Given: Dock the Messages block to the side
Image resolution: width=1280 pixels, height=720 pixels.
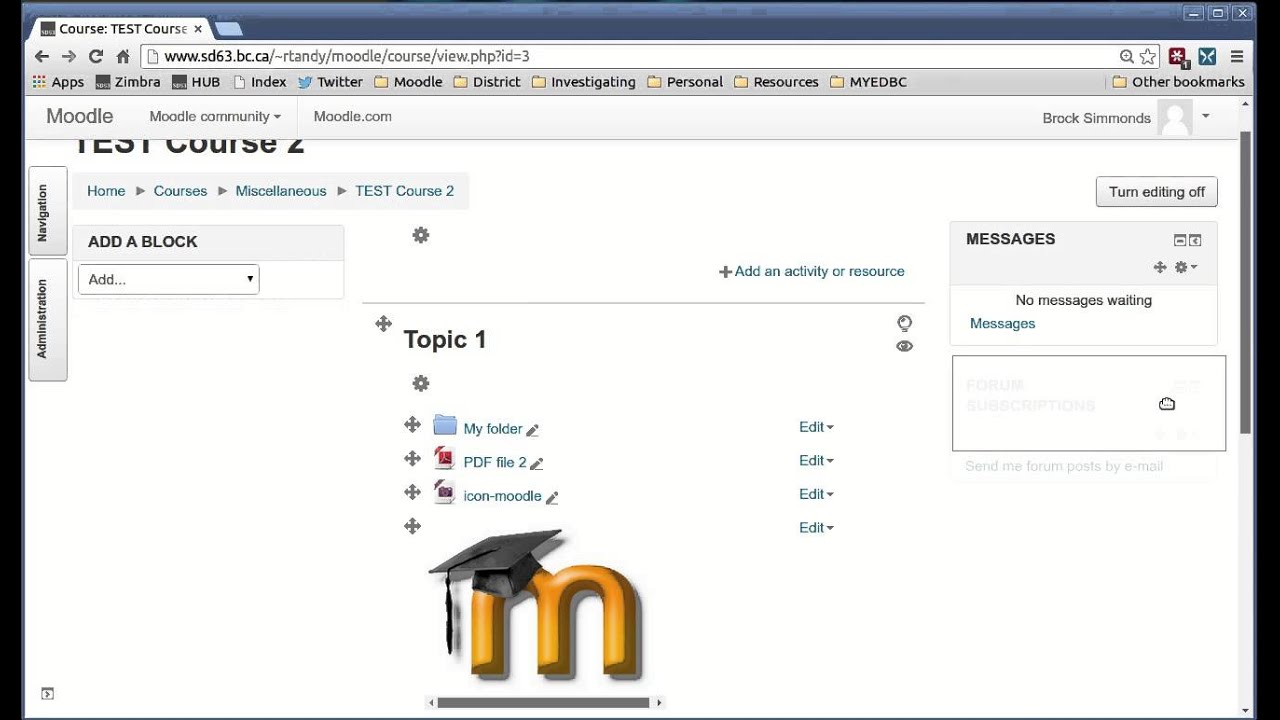Looking at the screenshot, I should click(x=1195, y=240).
